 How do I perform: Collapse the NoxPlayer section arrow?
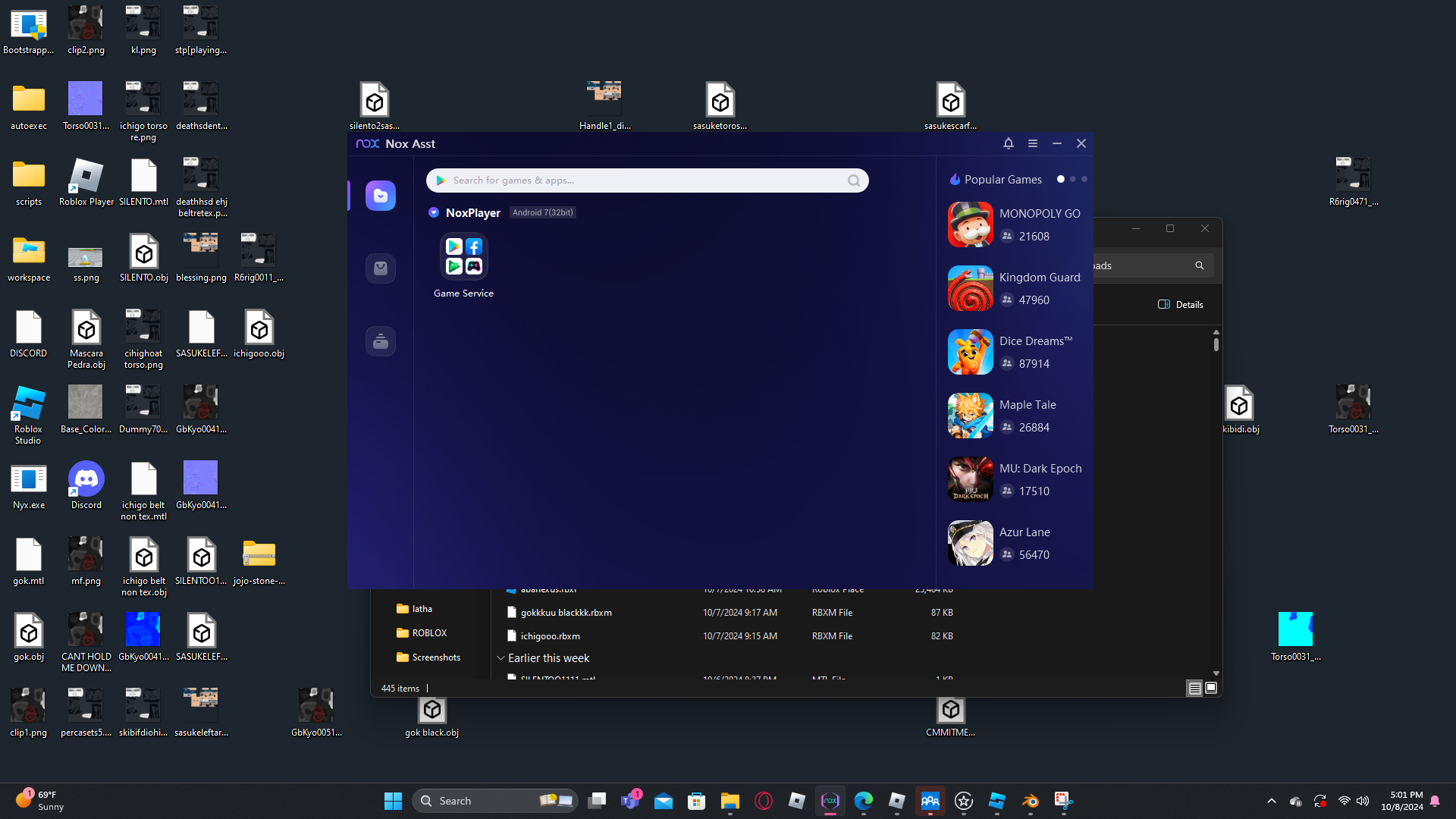coord(434,213)
